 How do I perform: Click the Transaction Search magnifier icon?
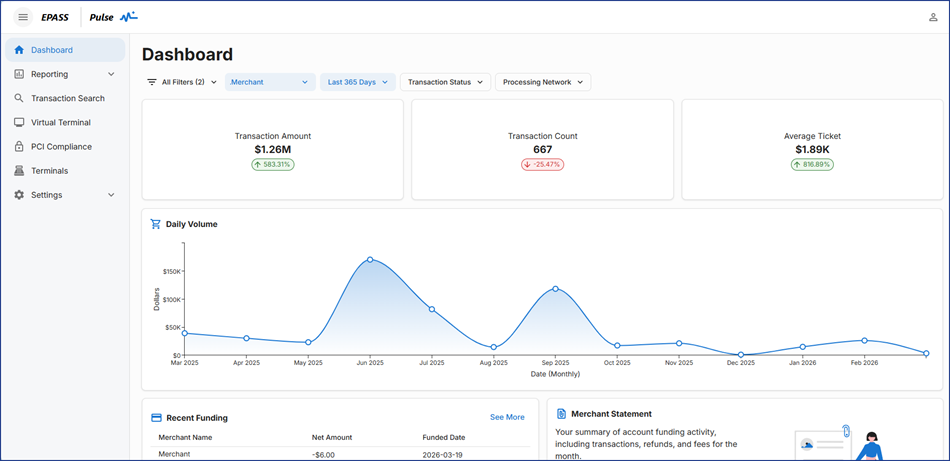[19, 98]
